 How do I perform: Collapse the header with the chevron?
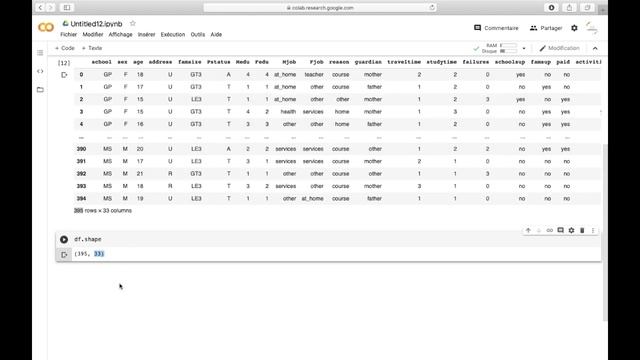click(x=595, y=48)
